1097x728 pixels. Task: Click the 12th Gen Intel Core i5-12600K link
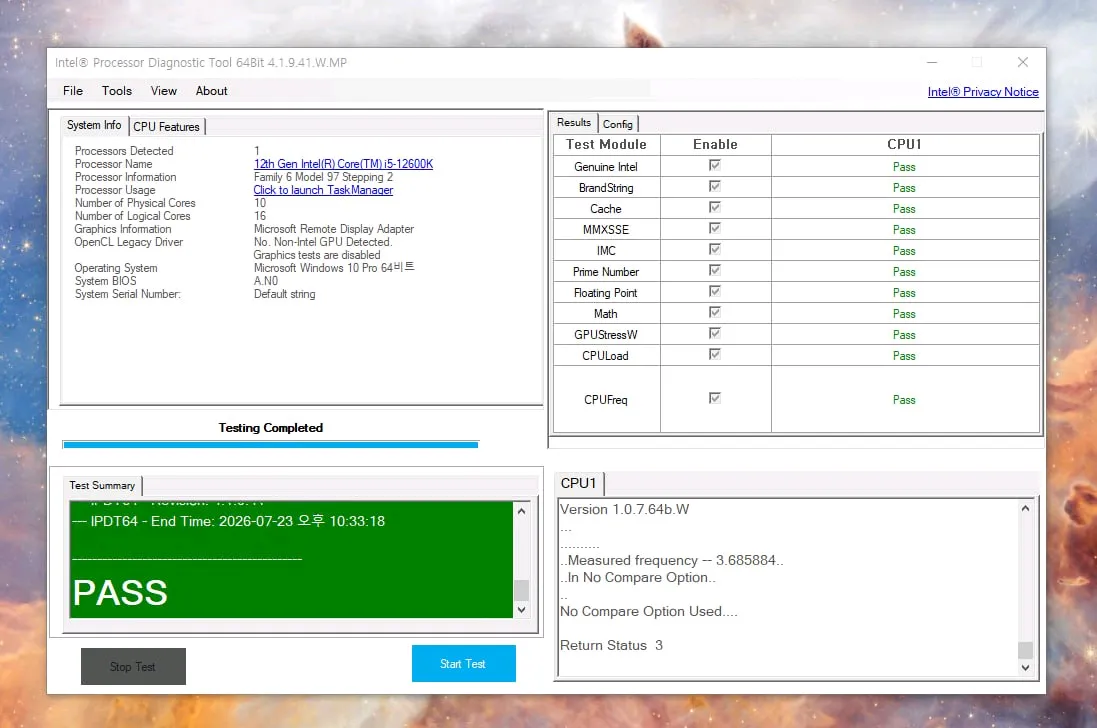point(344,164)
